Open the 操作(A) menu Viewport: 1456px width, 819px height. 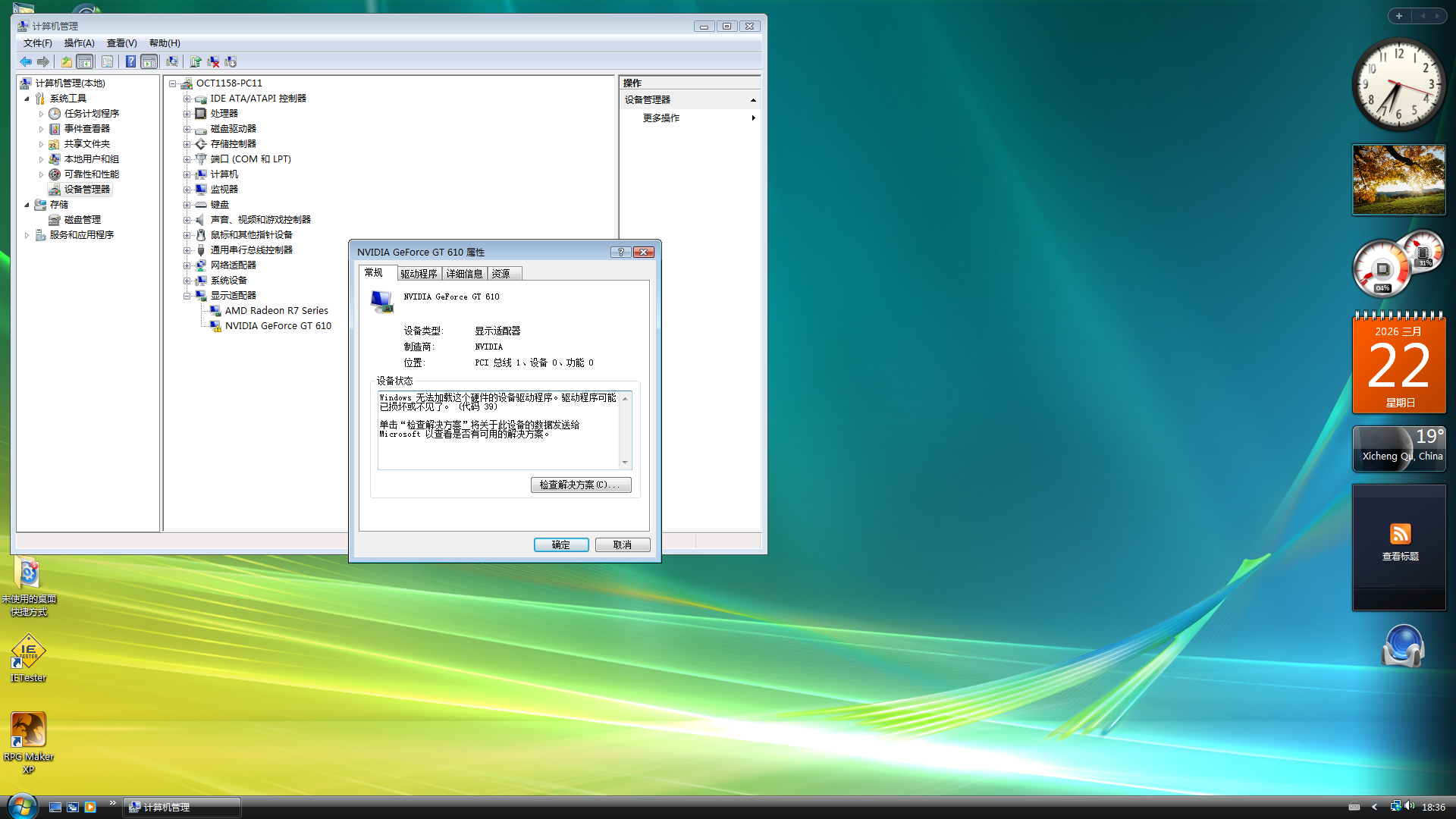[79, 43]
